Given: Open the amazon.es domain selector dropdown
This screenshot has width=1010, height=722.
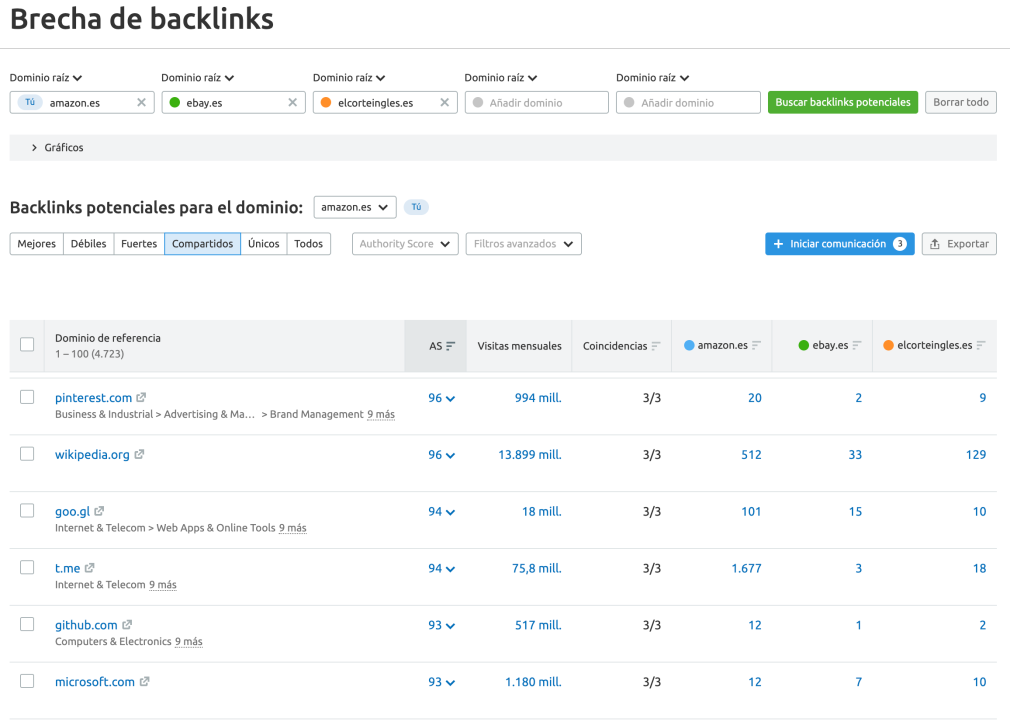Looking at the screenshot, I should [x=355, y=207].
